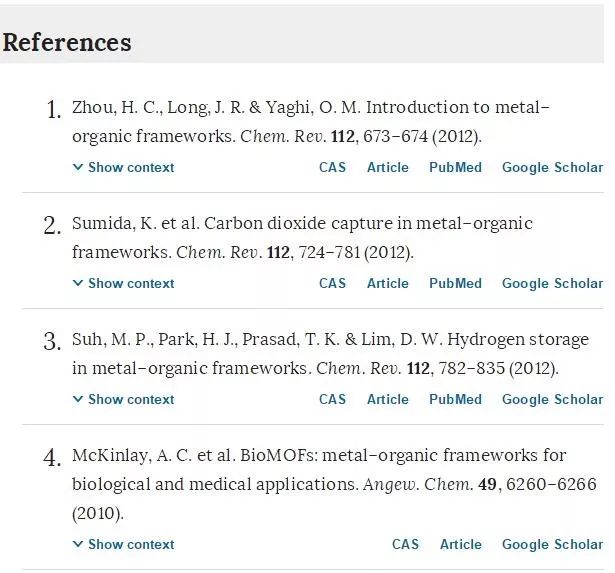Open PubMed link for Suh reference

click(x=455, y=400)
